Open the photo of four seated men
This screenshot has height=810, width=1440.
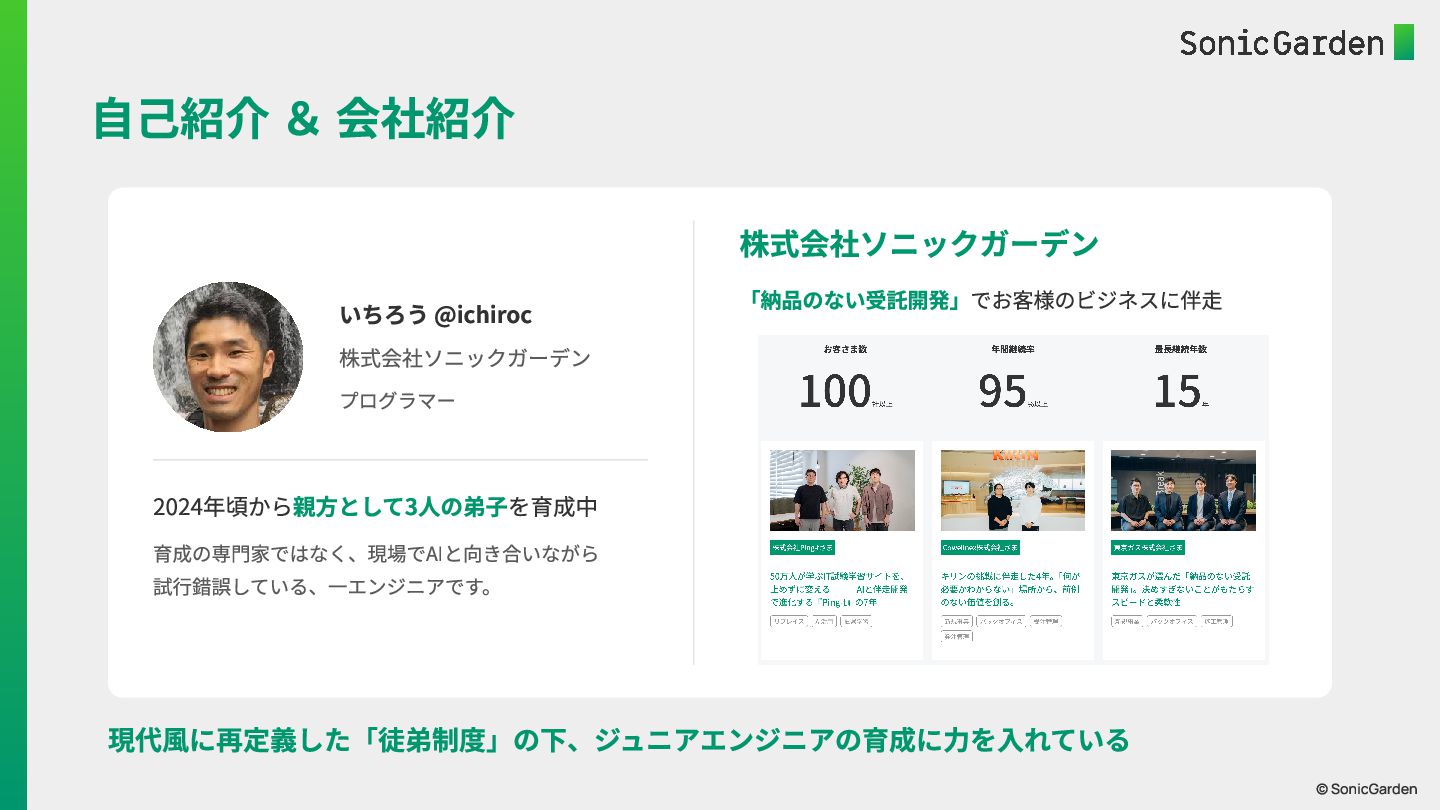(1183, 490)
